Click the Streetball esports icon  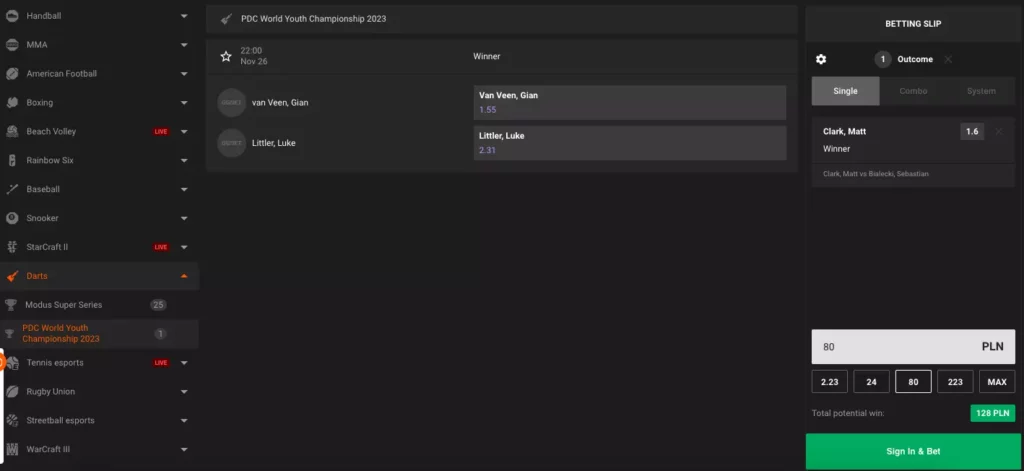coord(12,420)
